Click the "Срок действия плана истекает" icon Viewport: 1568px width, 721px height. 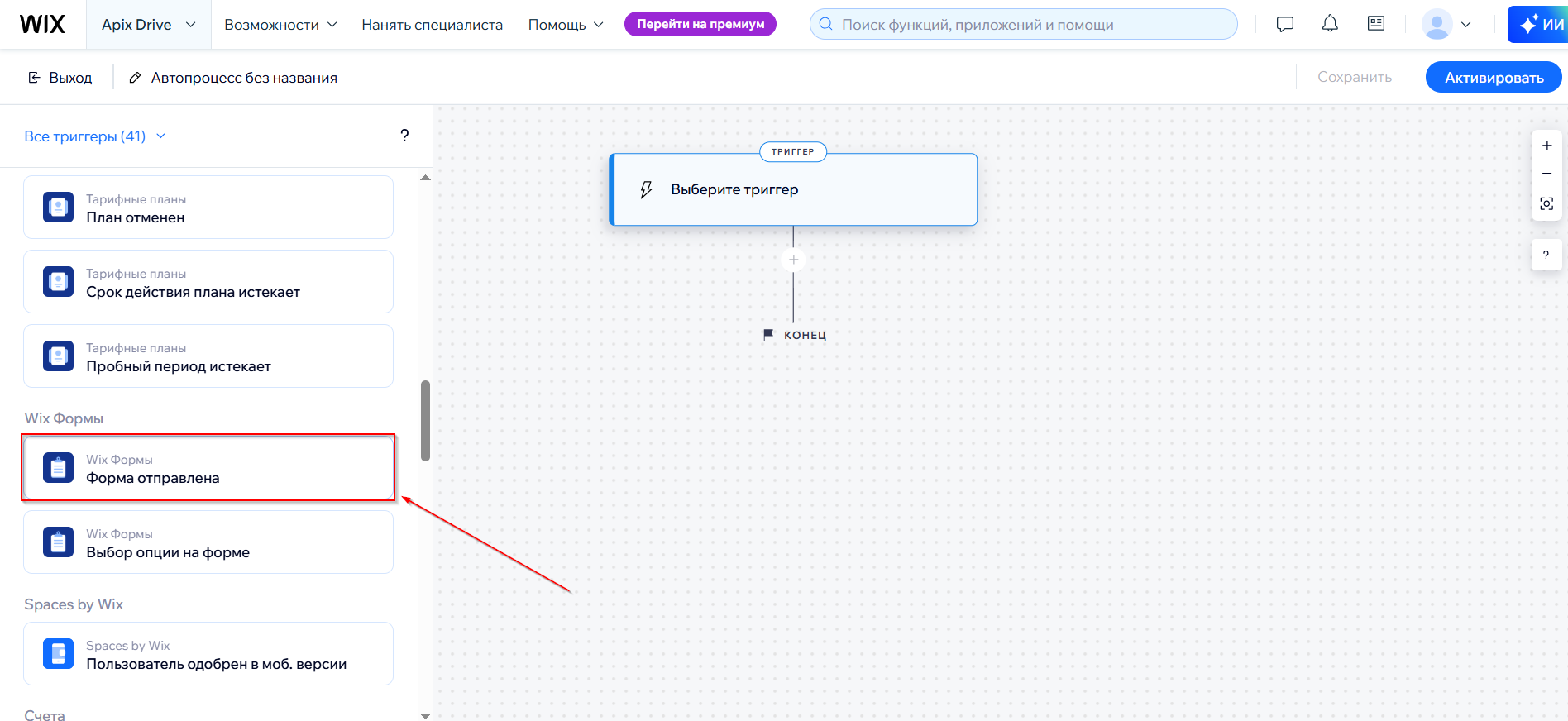pos(58,281)
